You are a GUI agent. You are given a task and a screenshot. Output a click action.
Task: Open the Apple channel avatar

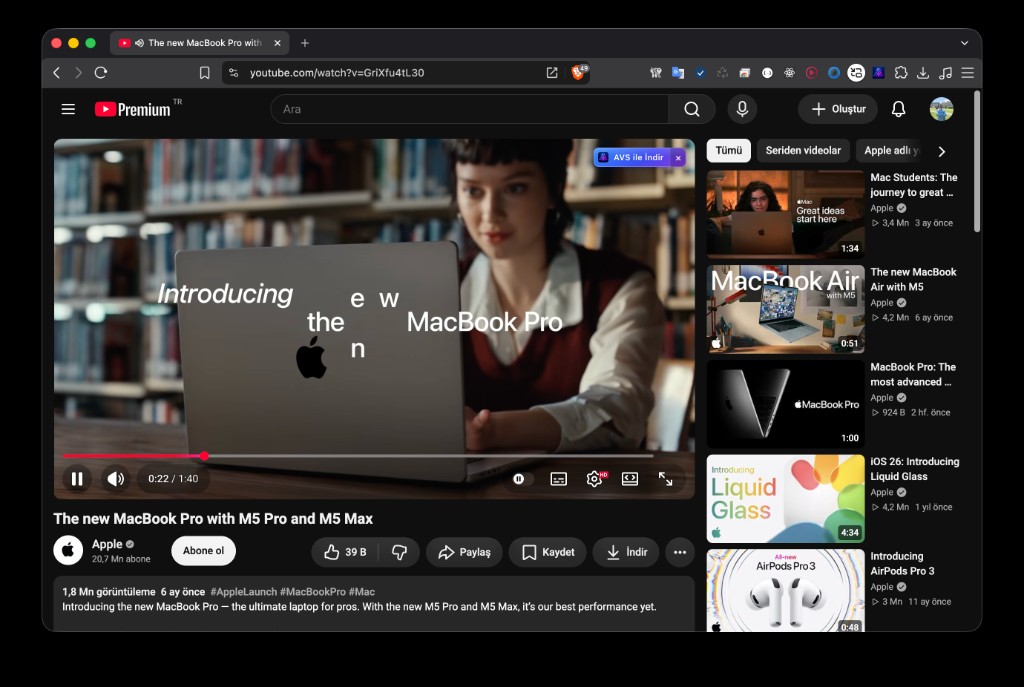click(x=68, y=550)
